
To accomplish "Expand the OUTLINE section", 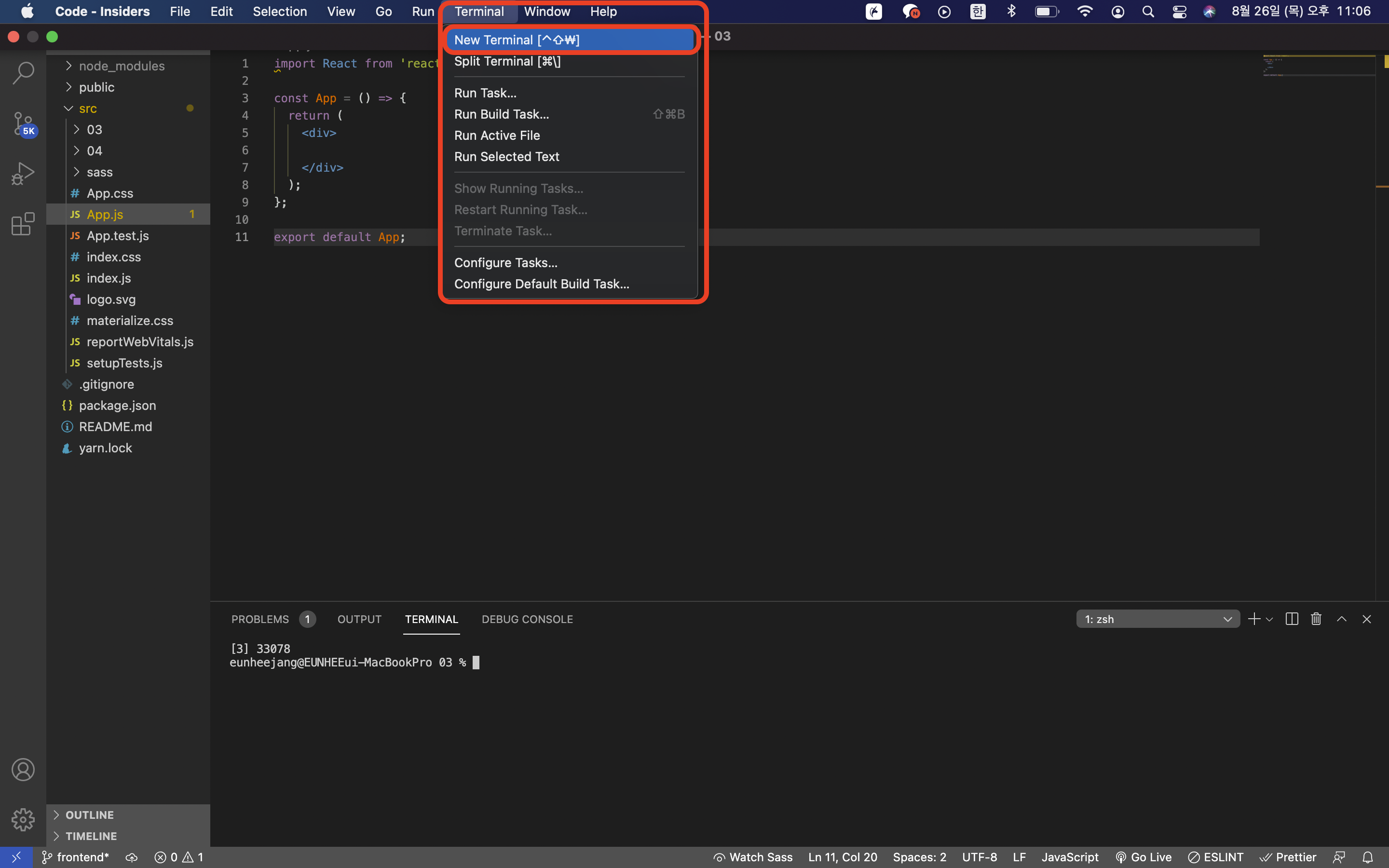I will [90, 814].
